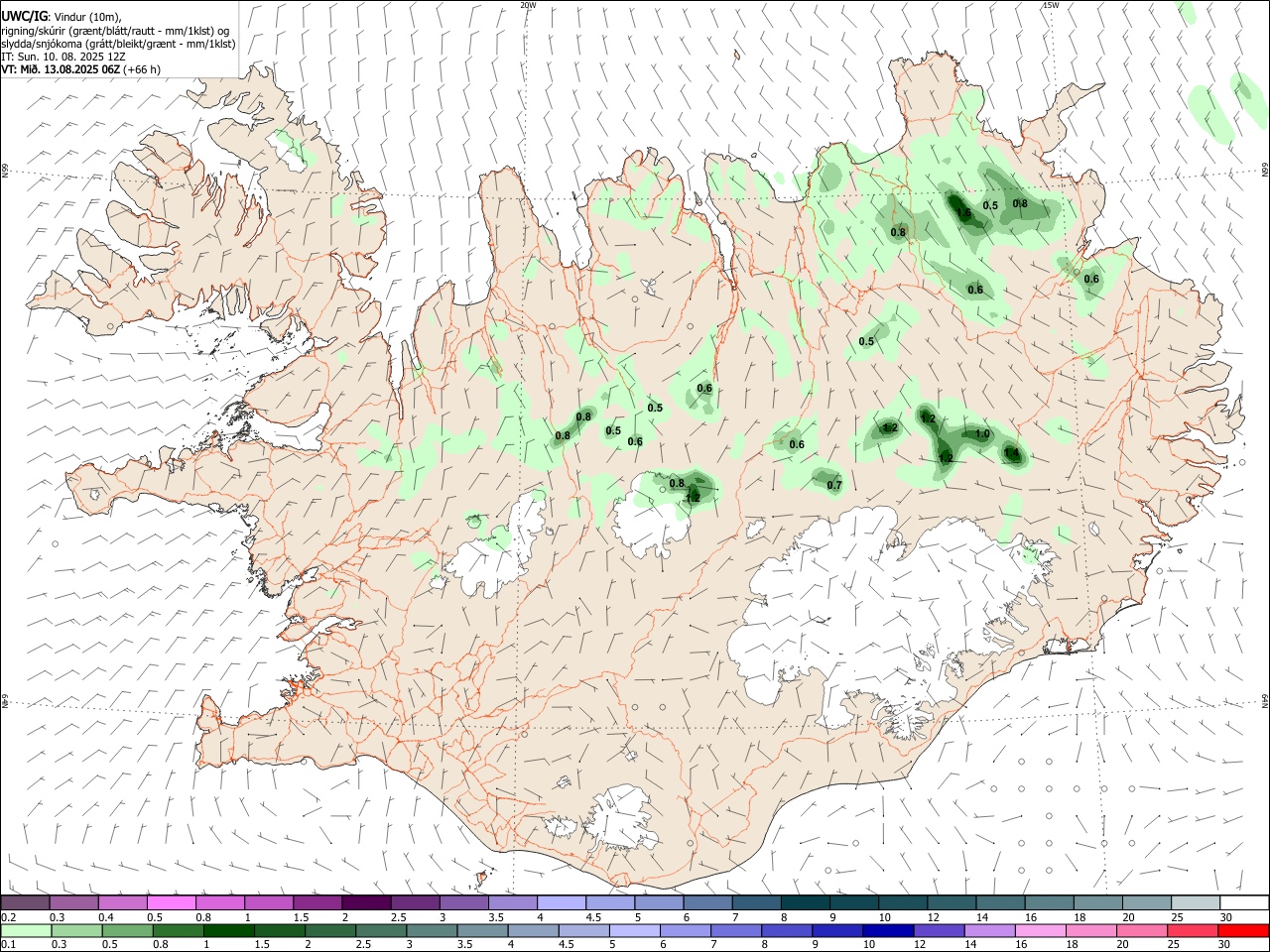
Task: Click the '1.0' precipitation value on the map
Action: tap(982, 434)
